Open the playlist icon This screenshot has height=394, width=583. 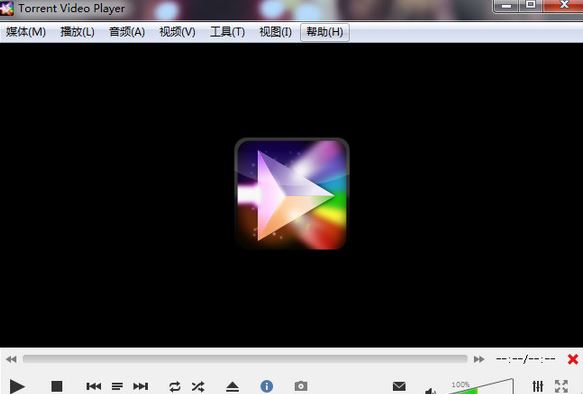[117, 387]
